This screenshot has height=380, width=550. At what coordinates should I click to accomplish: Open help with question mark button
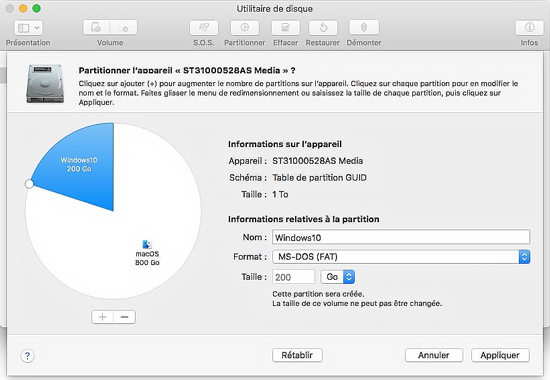click(27, 356)
